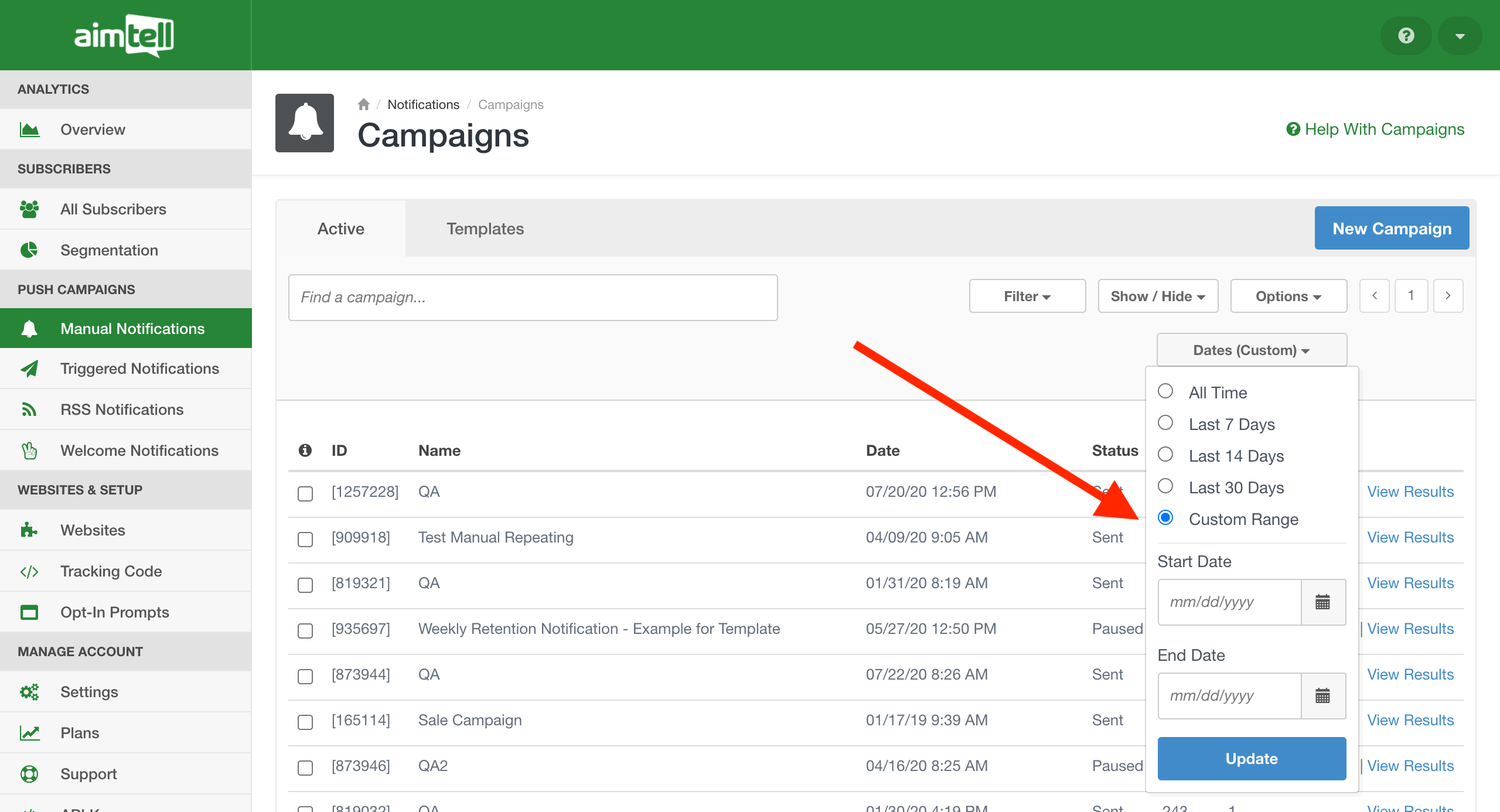Choose Last 30 Days date range
The width and height of the screenshot is (1500, 812).
pos(1165,486)
